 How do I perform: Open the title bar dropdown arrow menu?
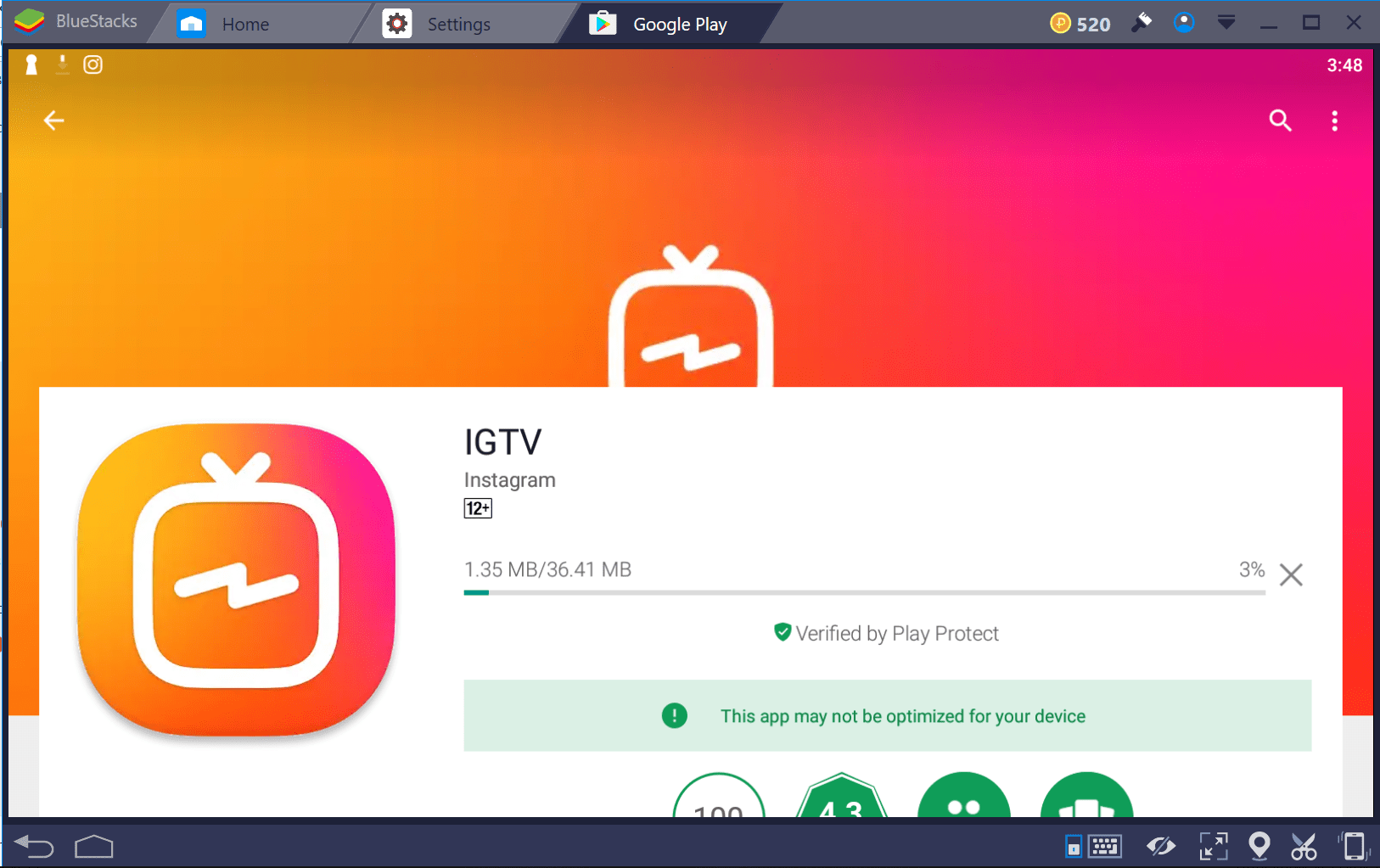pos(1226,23)
